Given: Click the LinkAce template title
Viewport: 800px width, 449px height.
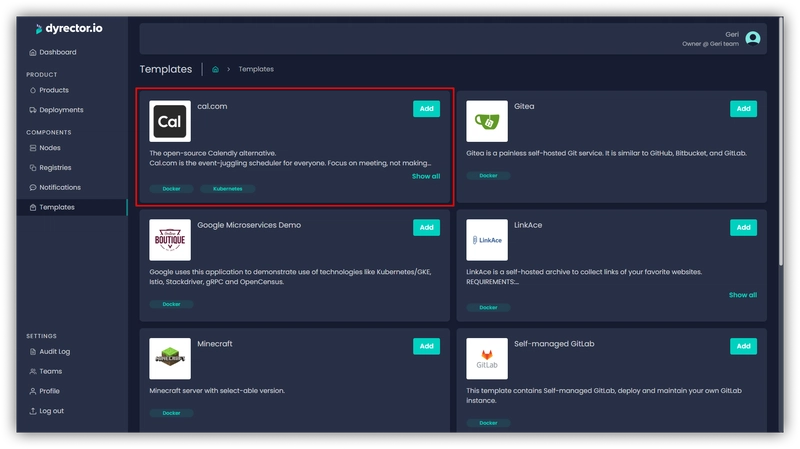Looking at the screenshot, I should [x=528, y=225].
